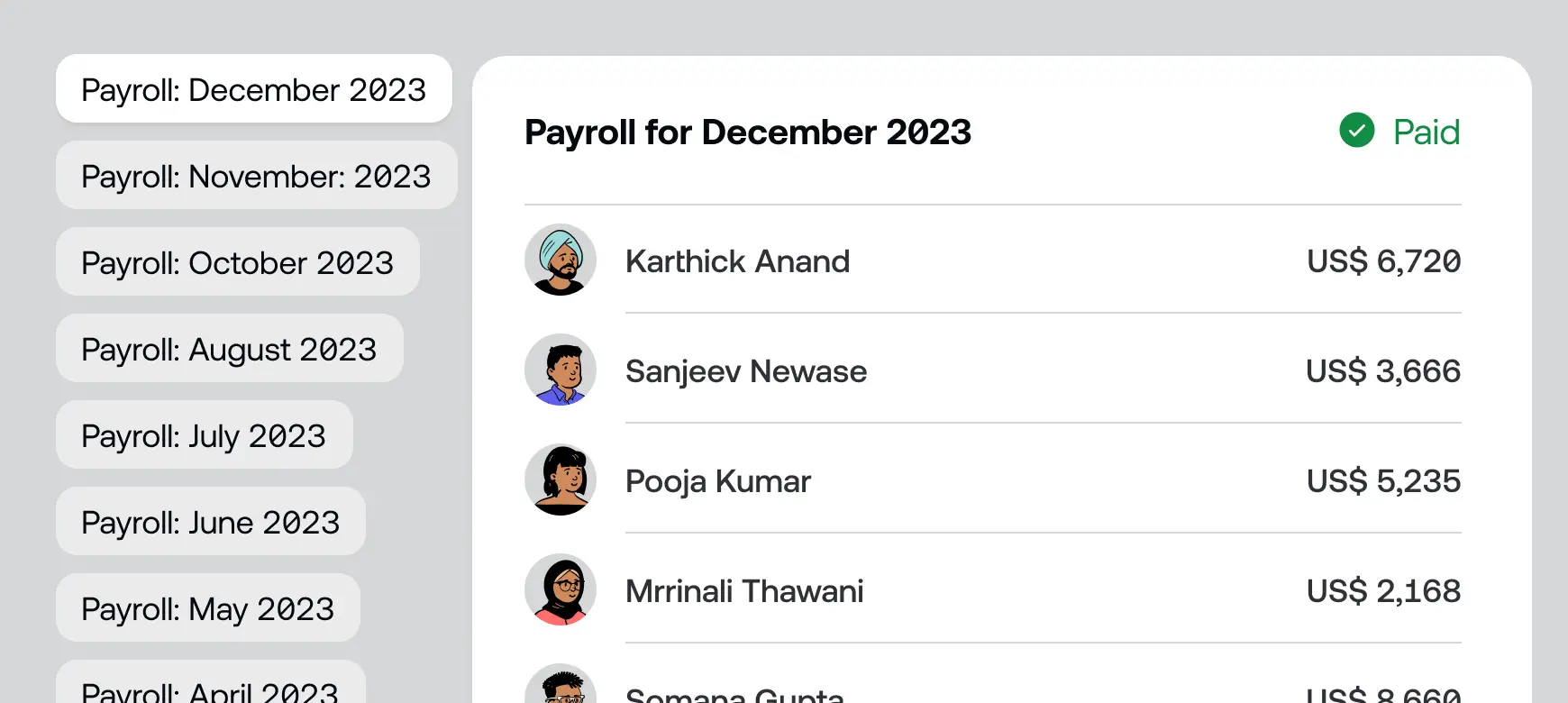Click the Sanjeev Newase name

(745, 371)
